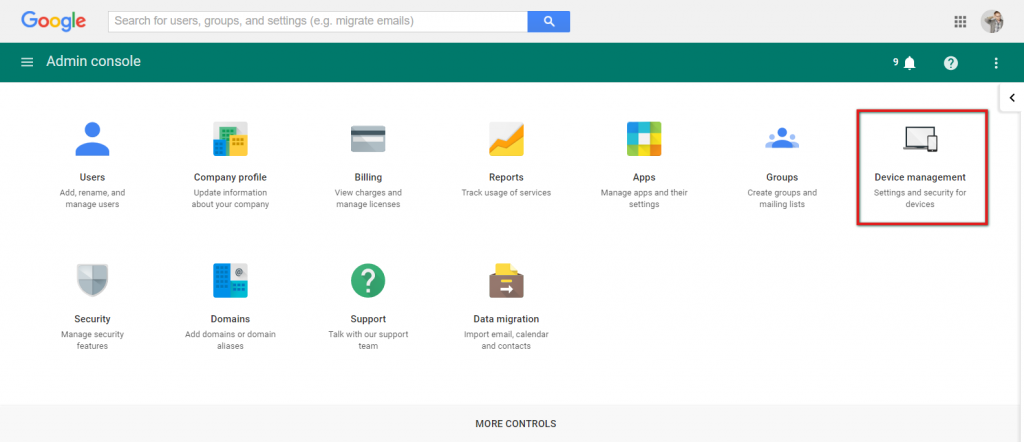The image size is (1024, 442).
Task: Open the Data migration icon
Action: [506, 280]
